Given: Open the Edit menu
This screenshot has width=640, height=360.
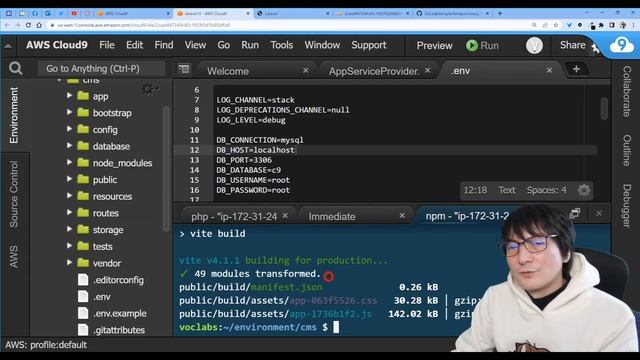Looking at the screenshot, I should 134,45.
